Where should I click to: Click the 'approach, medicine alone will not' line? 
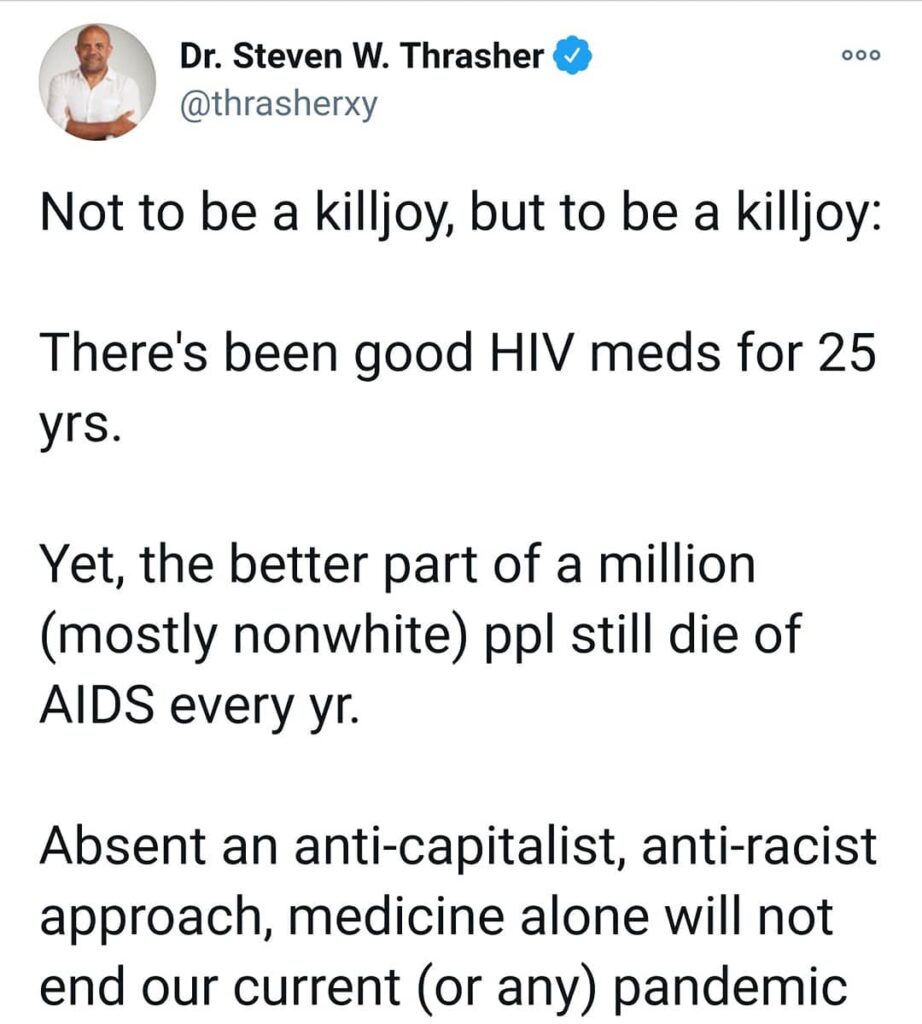click(x=436, y=916)
